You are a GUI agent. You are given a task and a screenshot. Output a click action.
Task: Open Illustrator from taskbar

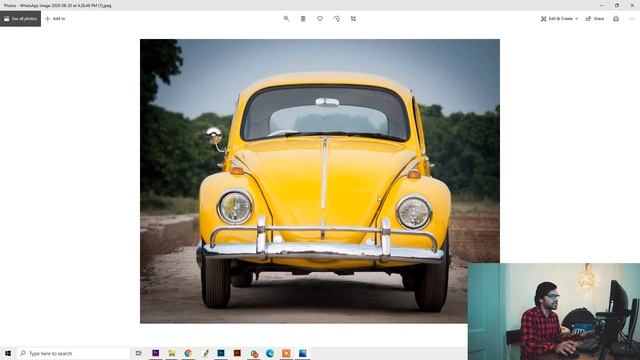coord(237,353)
